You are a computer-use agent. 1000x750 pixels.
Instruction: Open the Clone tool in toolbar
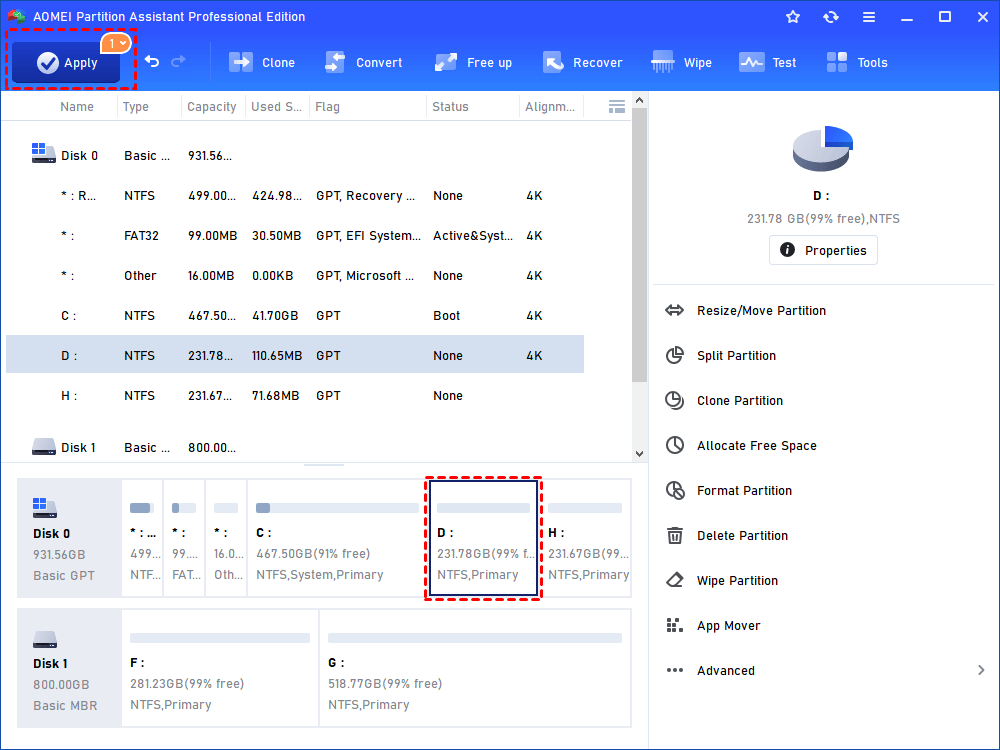[x=262, y=62]
